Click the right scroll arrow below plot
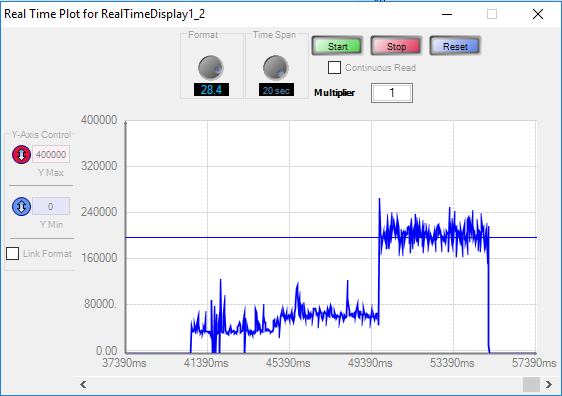The image size is (562, 396). pyautogui.click(x=548, y=385)
